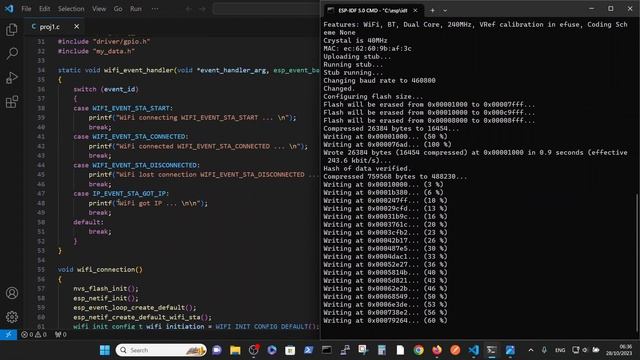
Task: Click the VS Code logo icon
Action: click(9, 9)
